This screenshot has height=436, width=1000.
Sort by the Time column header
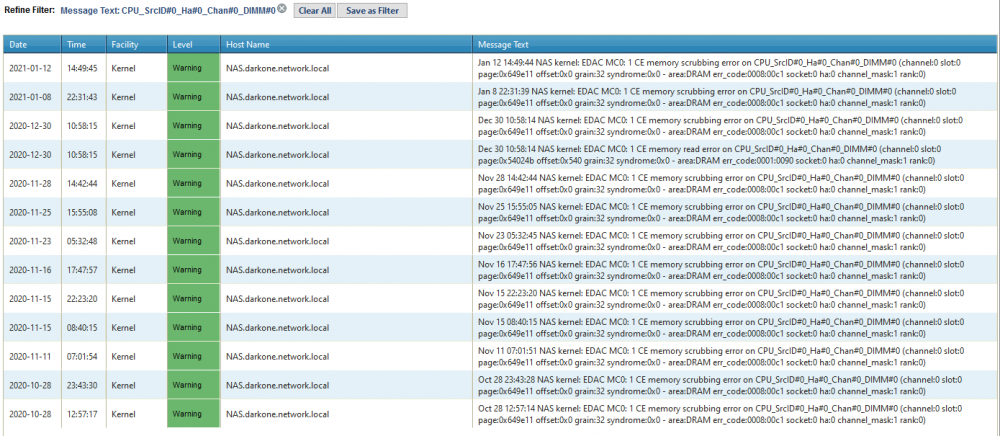[x=83, y=45]
